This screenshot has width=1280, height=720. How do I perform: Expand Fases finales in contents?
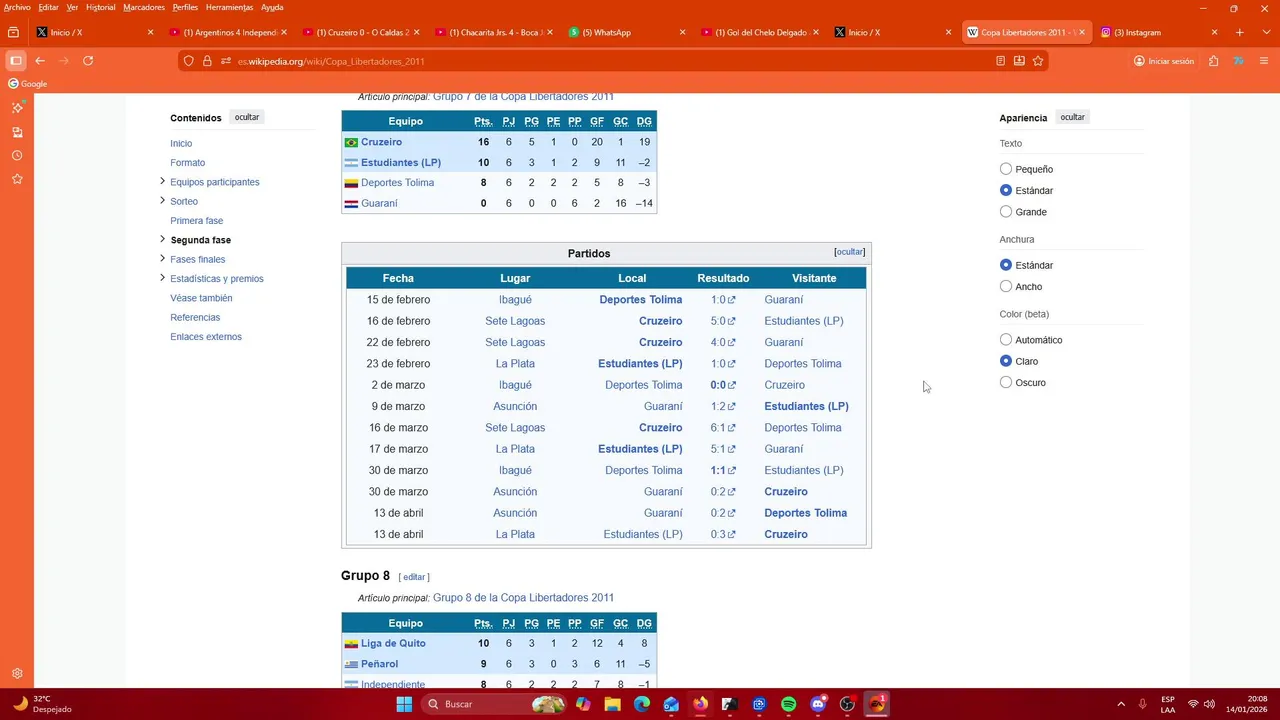click(162, 258)
